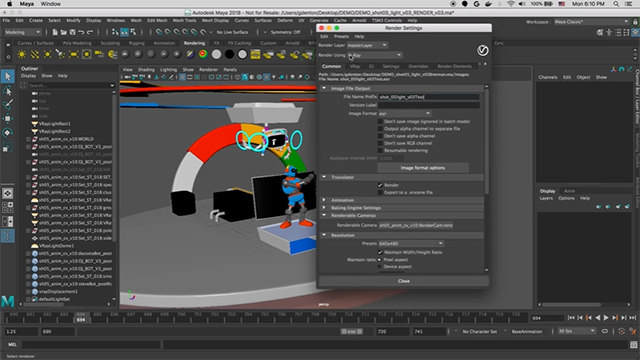The image size is (640, 360).
Task: Open the Channels menu in Channel Box
Action: (x=548, y=77)
